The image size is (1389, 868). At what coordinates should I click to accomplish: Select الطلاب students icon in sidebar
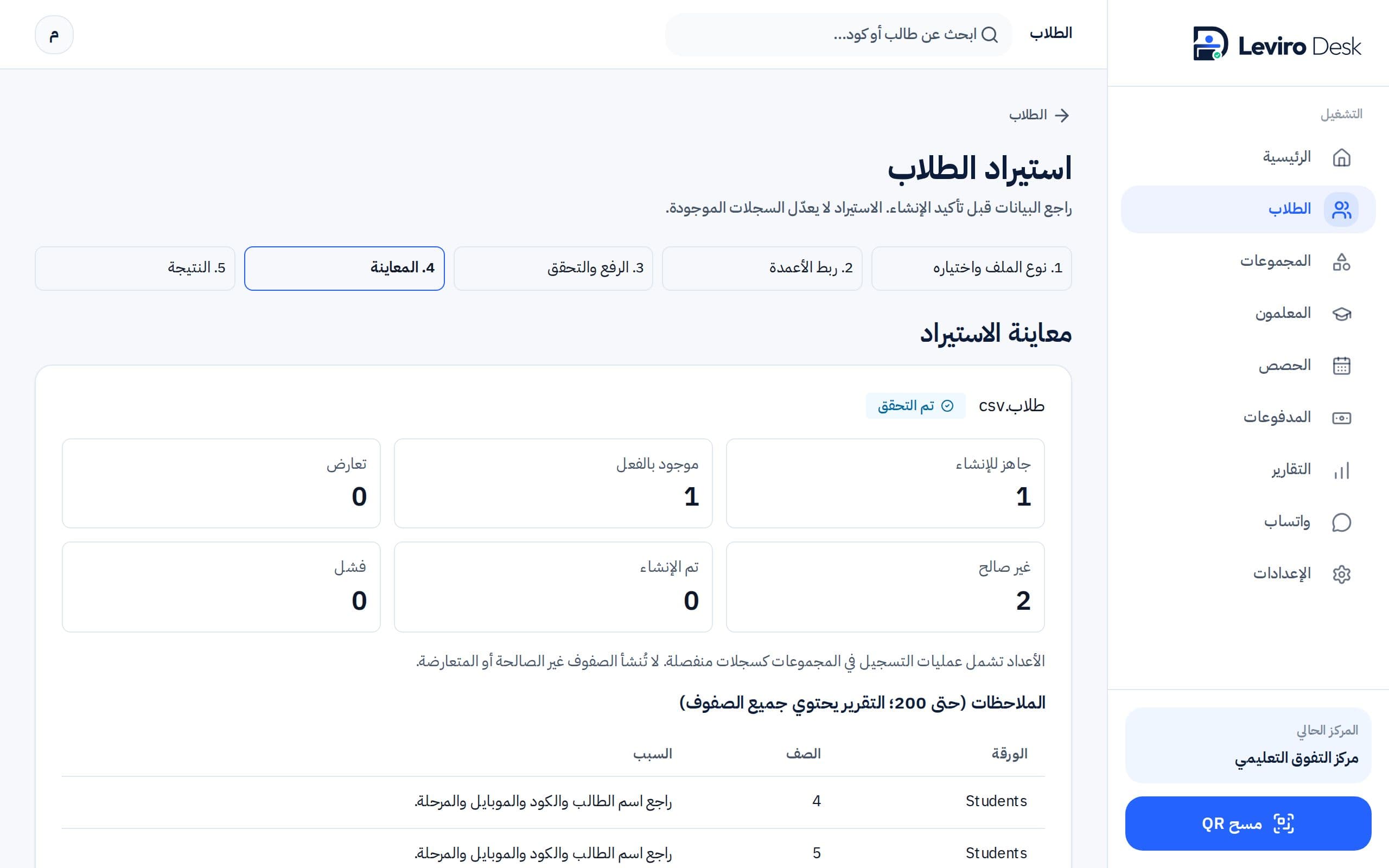[x=1341, y=209]
